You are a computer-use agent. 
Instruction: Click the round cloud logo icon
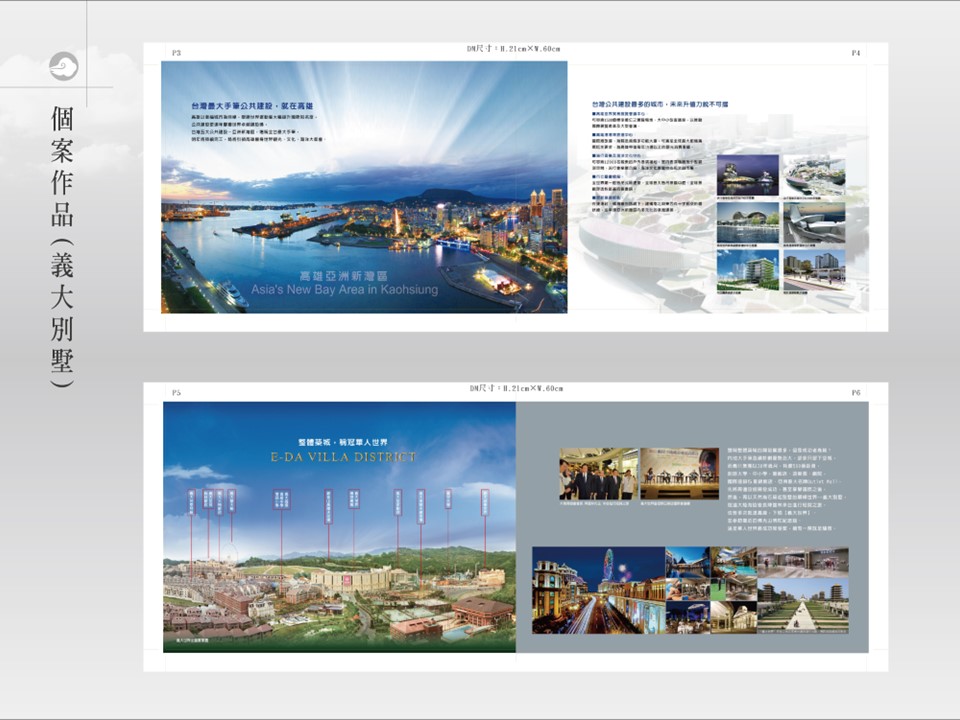[x=64, y=66]
